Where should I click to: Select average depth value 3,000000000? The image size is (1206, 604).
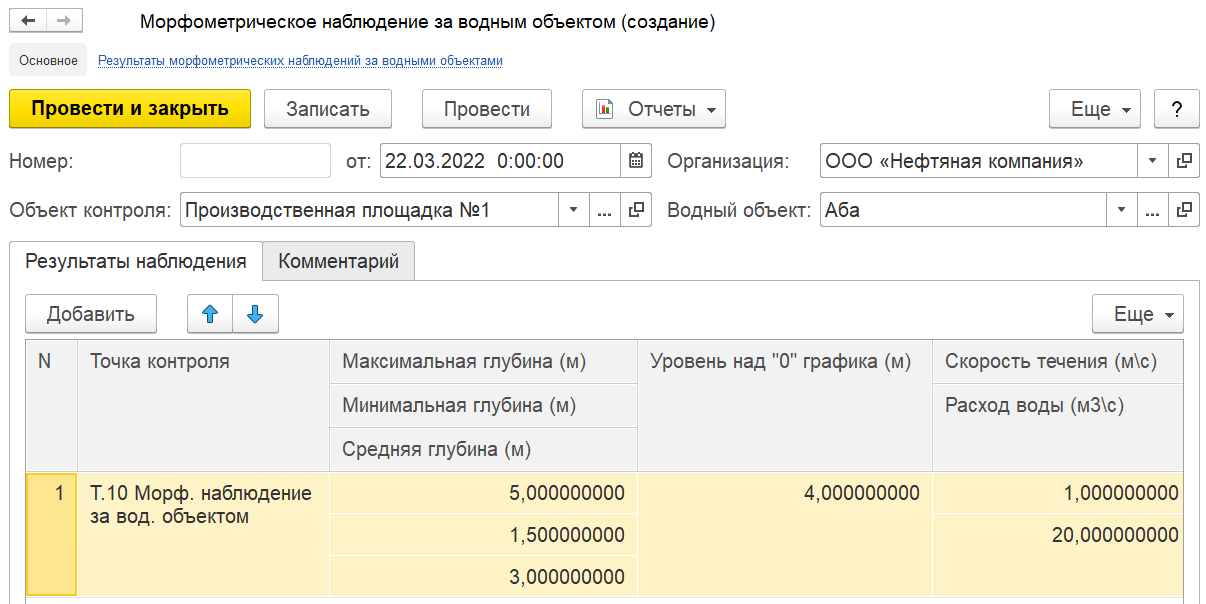point(483,577)
